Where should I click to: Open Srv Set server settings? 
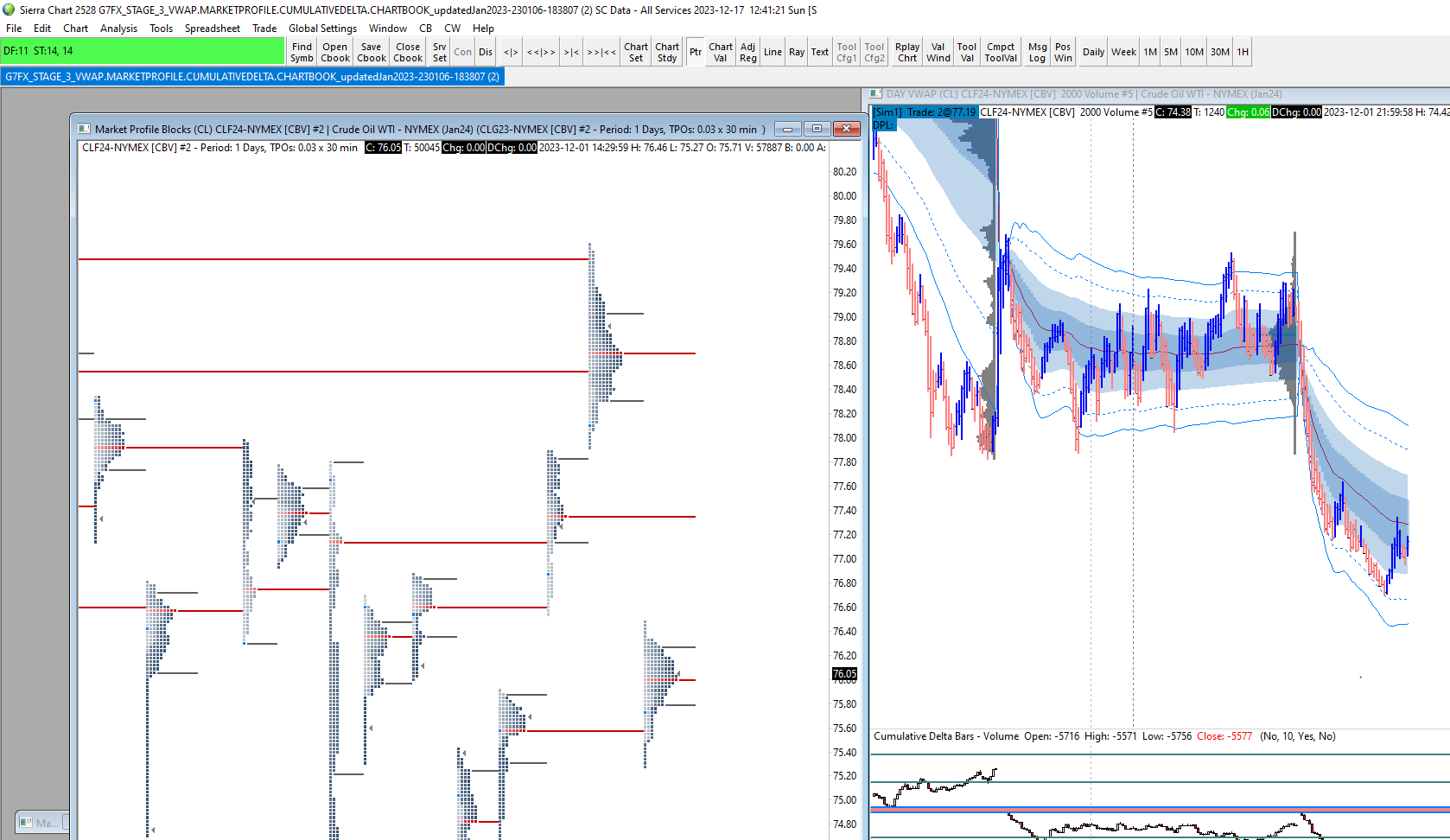click(x=440, y=53)
